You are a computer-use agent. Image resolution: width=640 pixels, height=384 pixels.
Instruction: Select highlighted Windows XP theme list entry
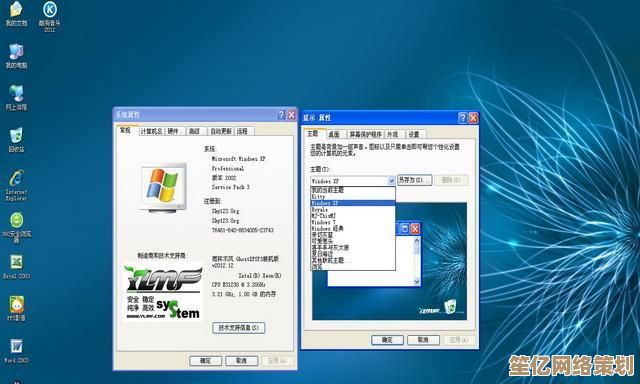353,203
